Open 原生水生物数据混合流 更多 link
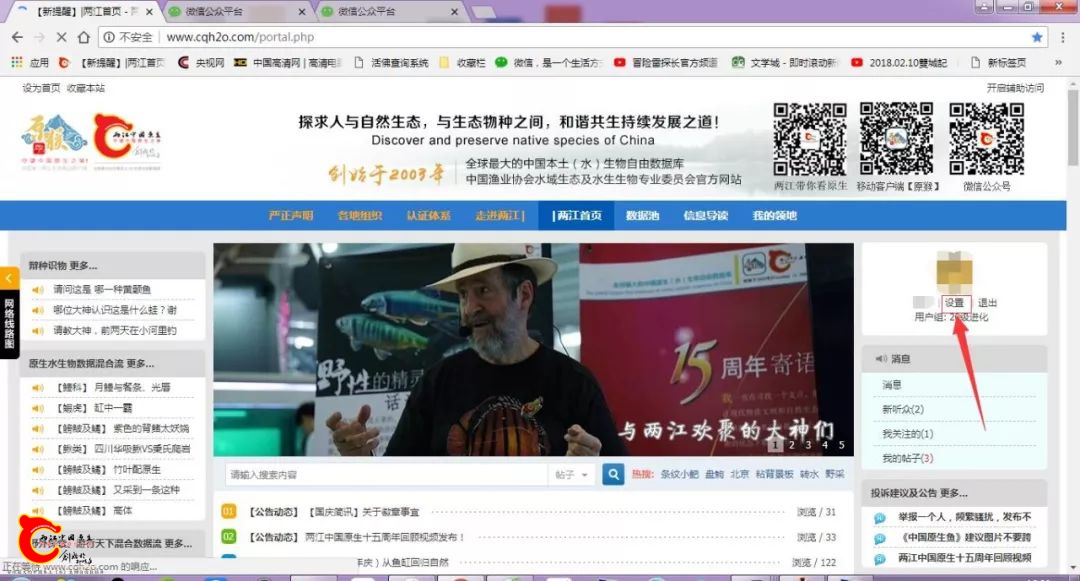 [x=91, y=363]
